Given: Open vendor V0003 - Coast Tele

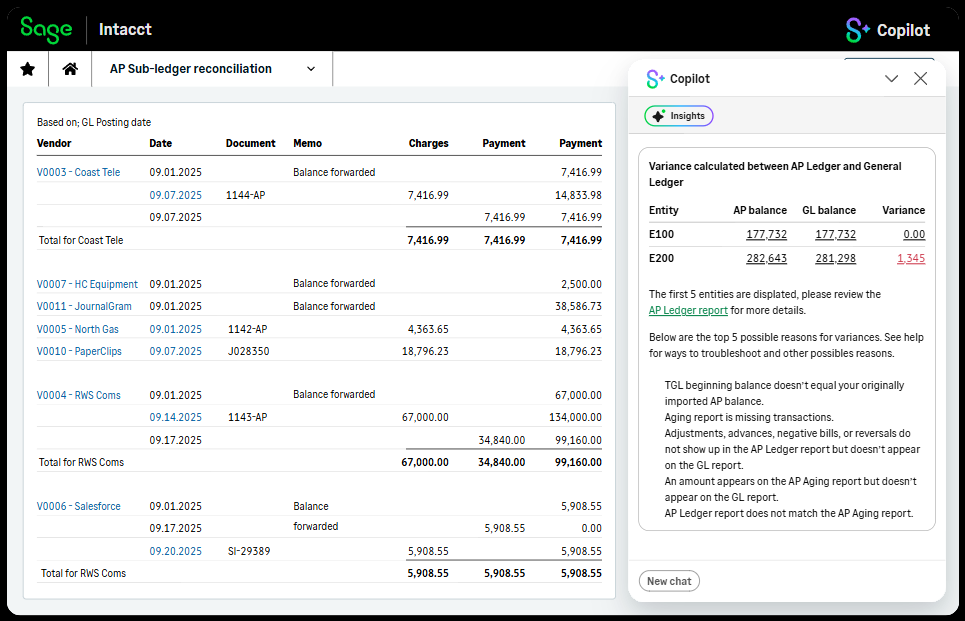Looking at the screenshot, I should pos(78,172).
